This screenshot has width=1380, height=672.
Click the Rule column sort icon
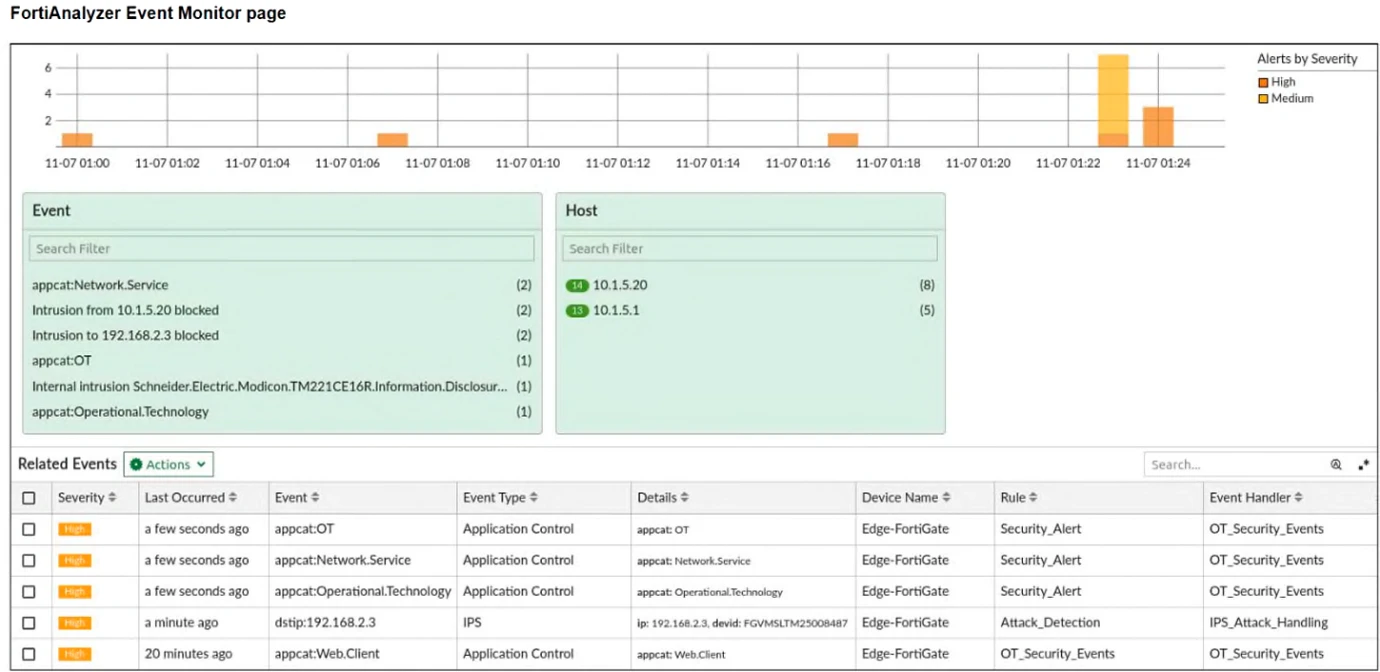coord(1033,498)
